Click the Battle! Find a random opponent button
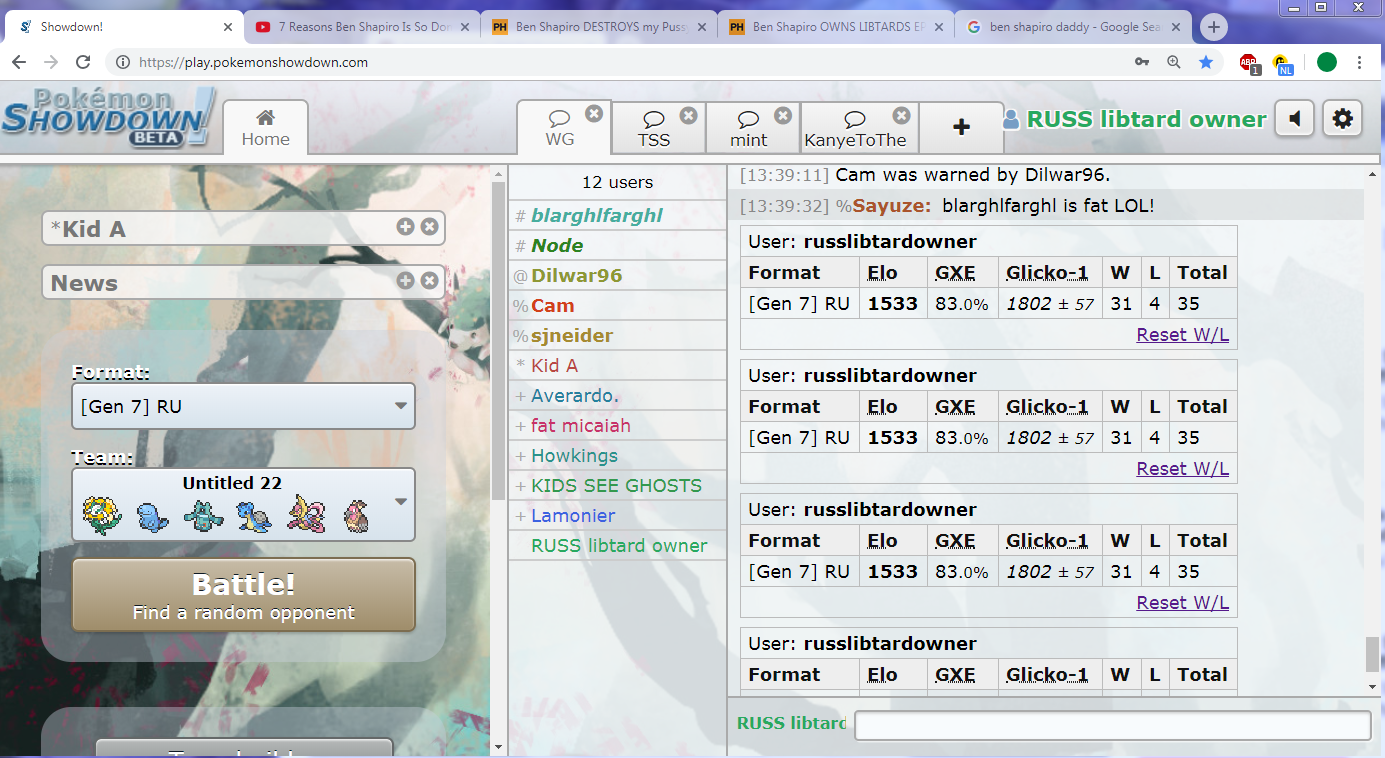1385x758 pixels. tap(244, 595)
